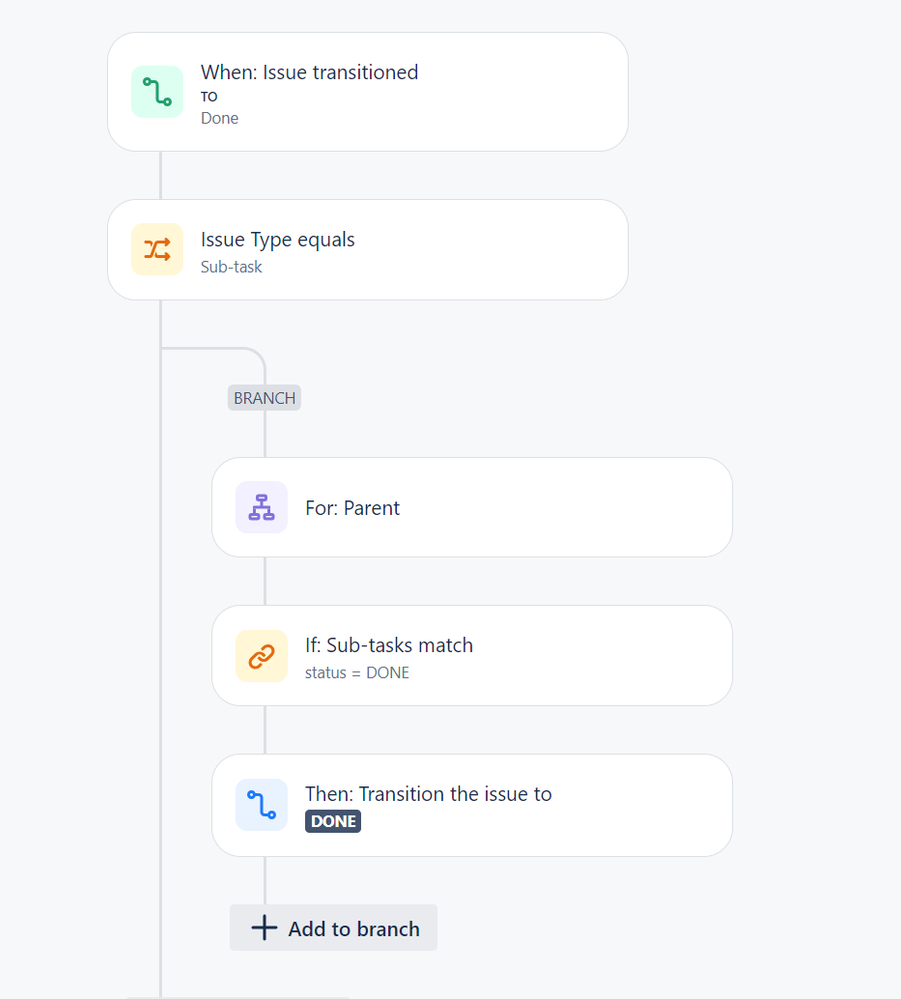
Task: Click the BRANCH label tag
Action: [264, 398]
